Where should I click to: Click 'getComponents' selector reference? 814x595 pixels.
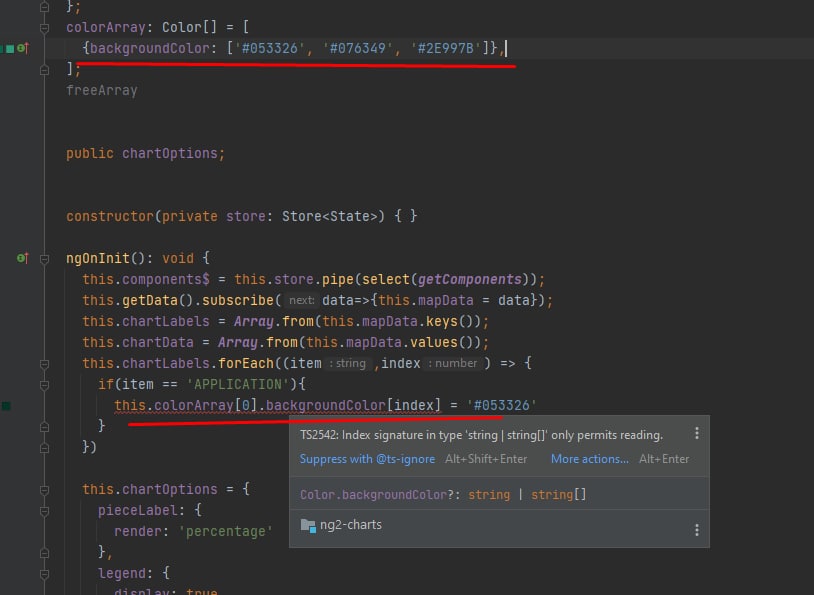click(469, 279)
